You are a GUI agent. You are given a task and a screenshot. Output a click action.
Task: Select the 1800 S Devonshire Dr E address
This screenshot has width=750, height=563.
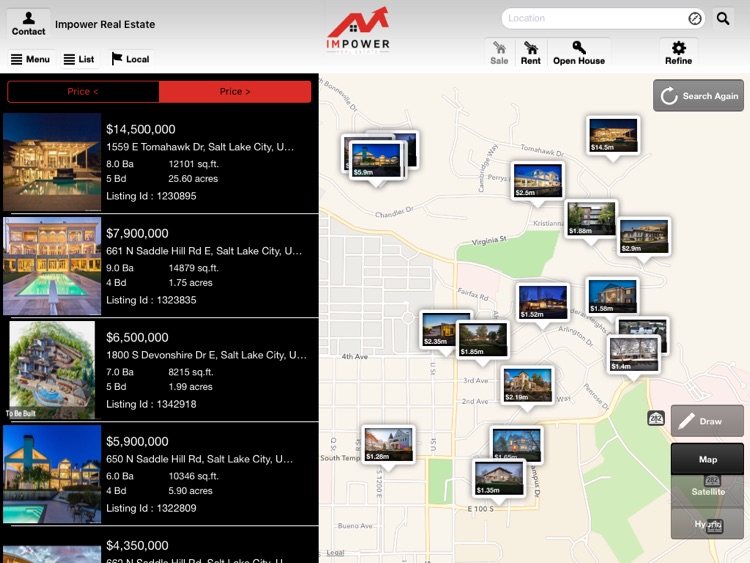point(206,355)
